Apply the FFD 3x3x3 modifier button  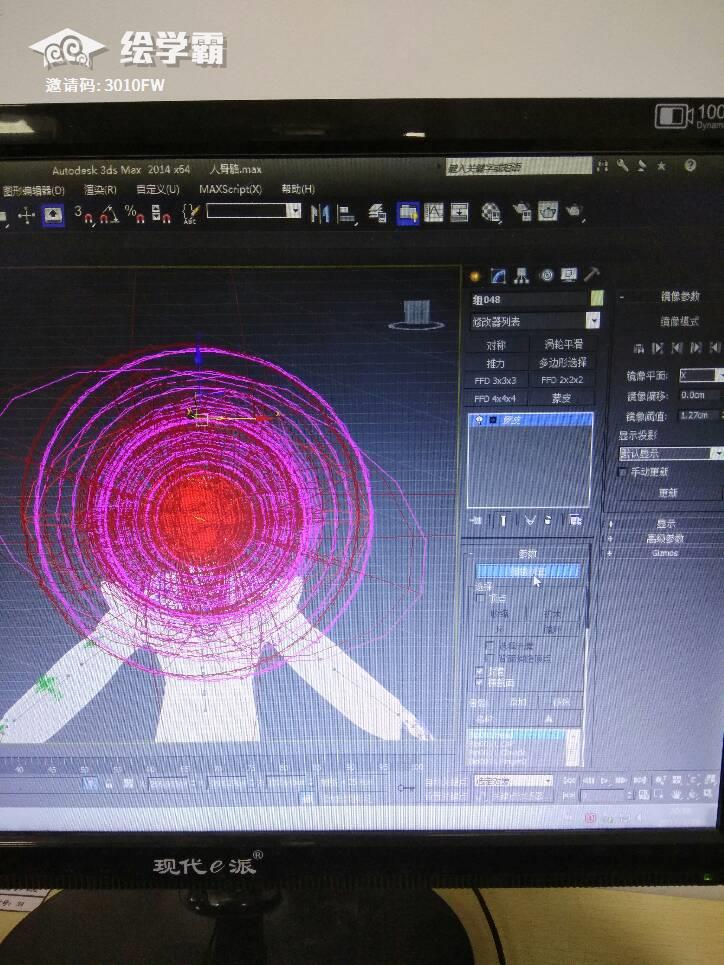[497, 381]
